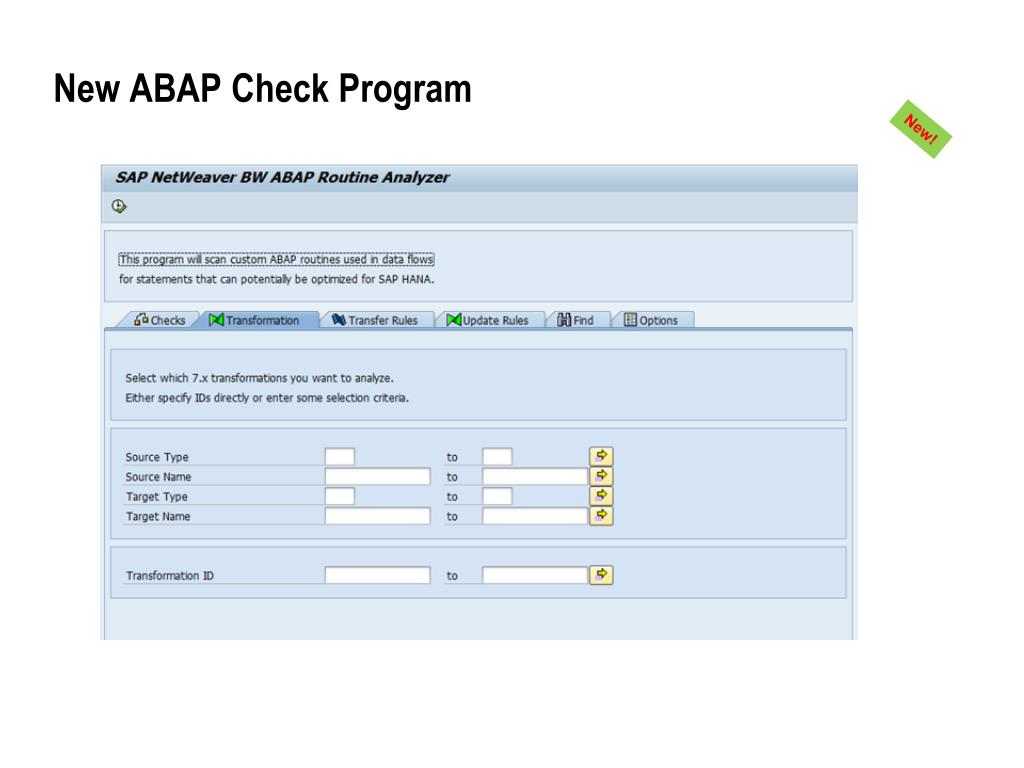Open multiple selection for Source Name
The image size is (1024, 768).
click(x=601, y=475)
